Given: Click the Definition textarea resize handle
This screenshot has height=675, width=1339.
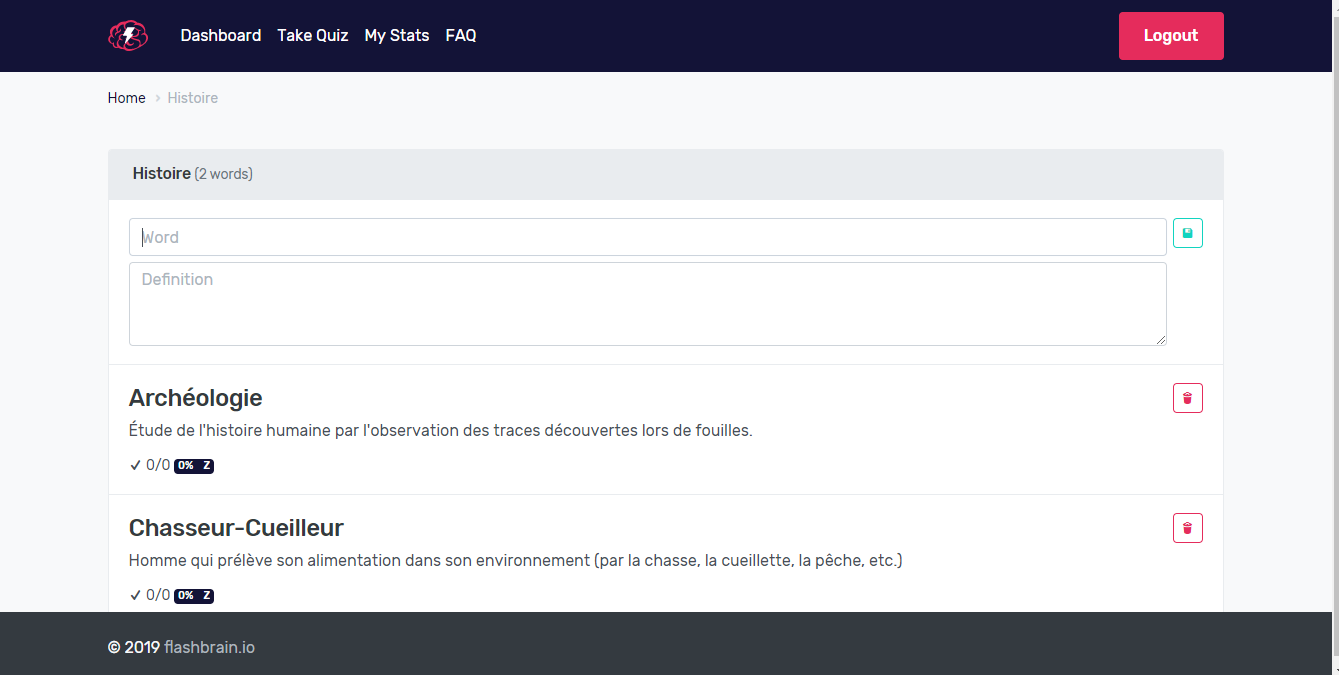Looking at the screenshot, I should coord(1161,340).
